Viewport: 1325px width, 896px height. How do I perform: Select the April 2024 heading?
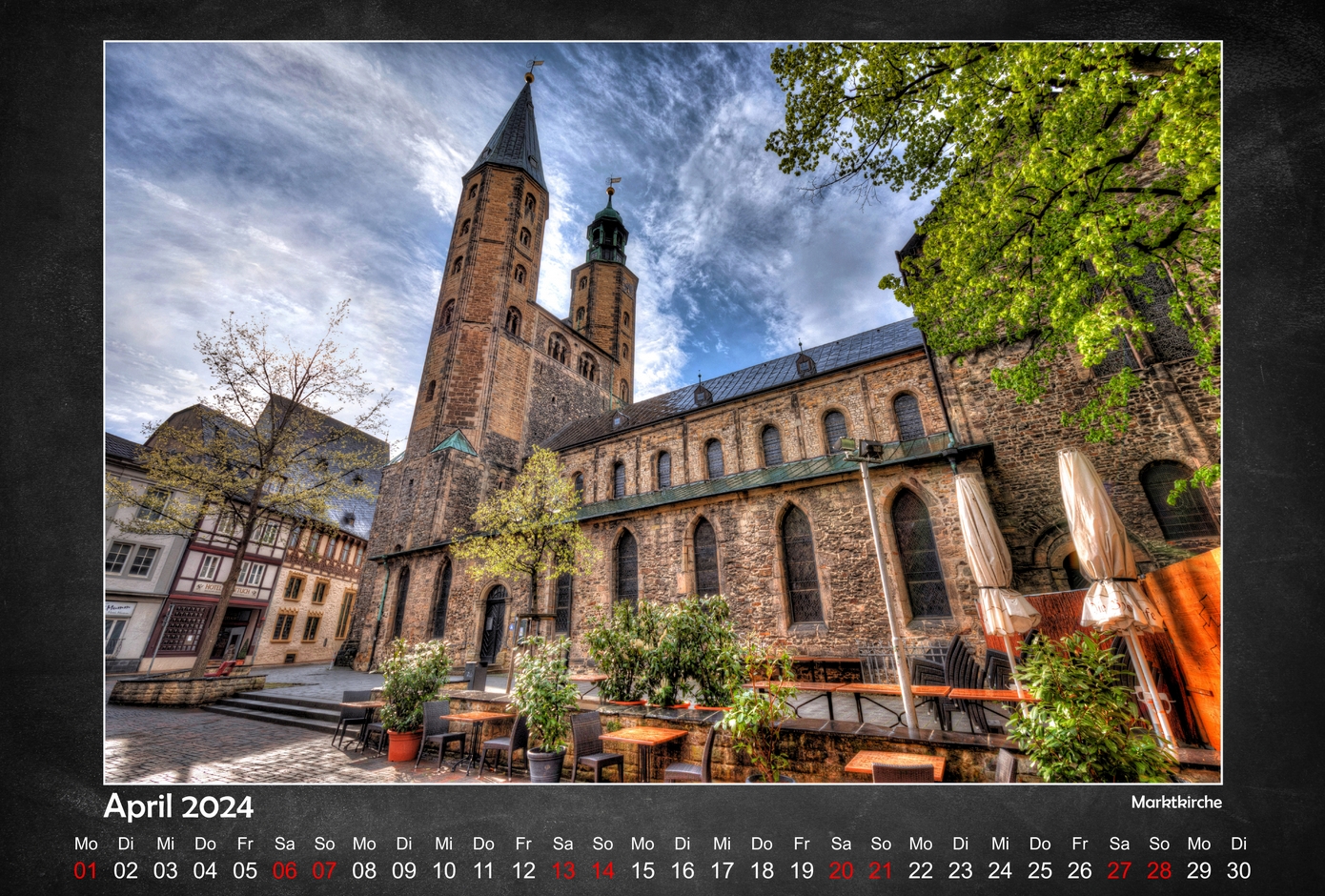click(178, 806)
